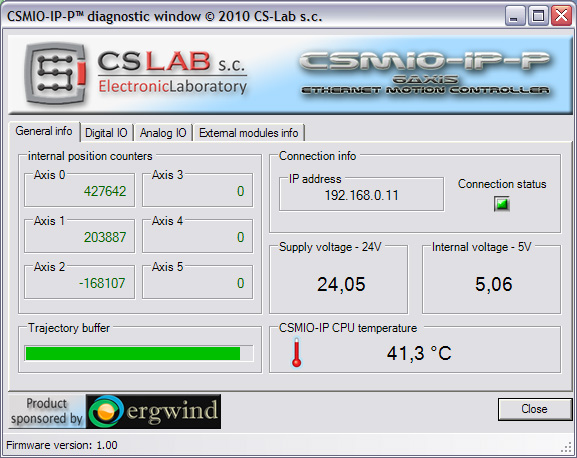The image size is (577, 458).
Task: Click the CPU temperature reading 41,3 °C
Action: [x=419, y=354]
